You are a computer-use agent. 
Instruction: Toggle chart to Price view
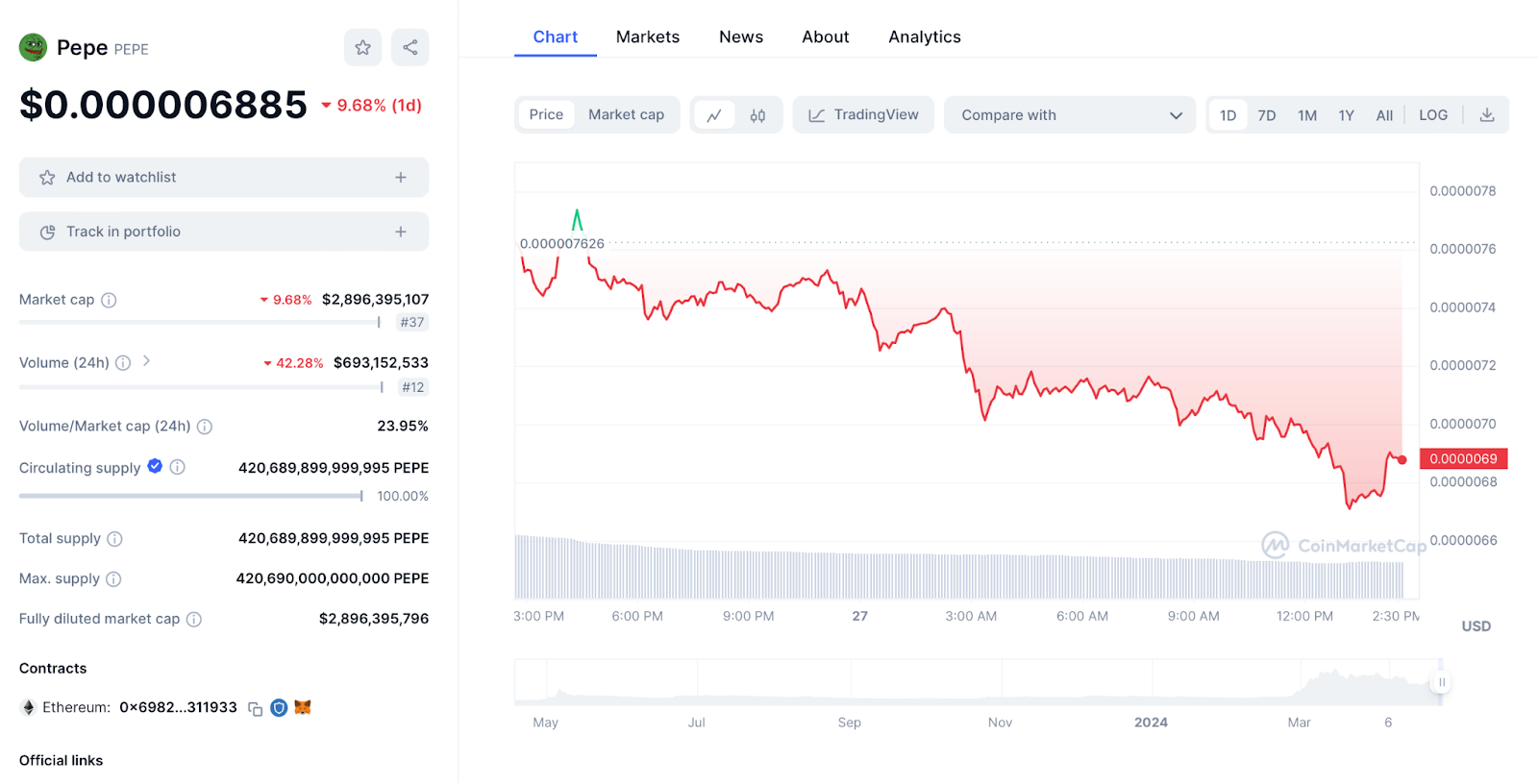546,115
